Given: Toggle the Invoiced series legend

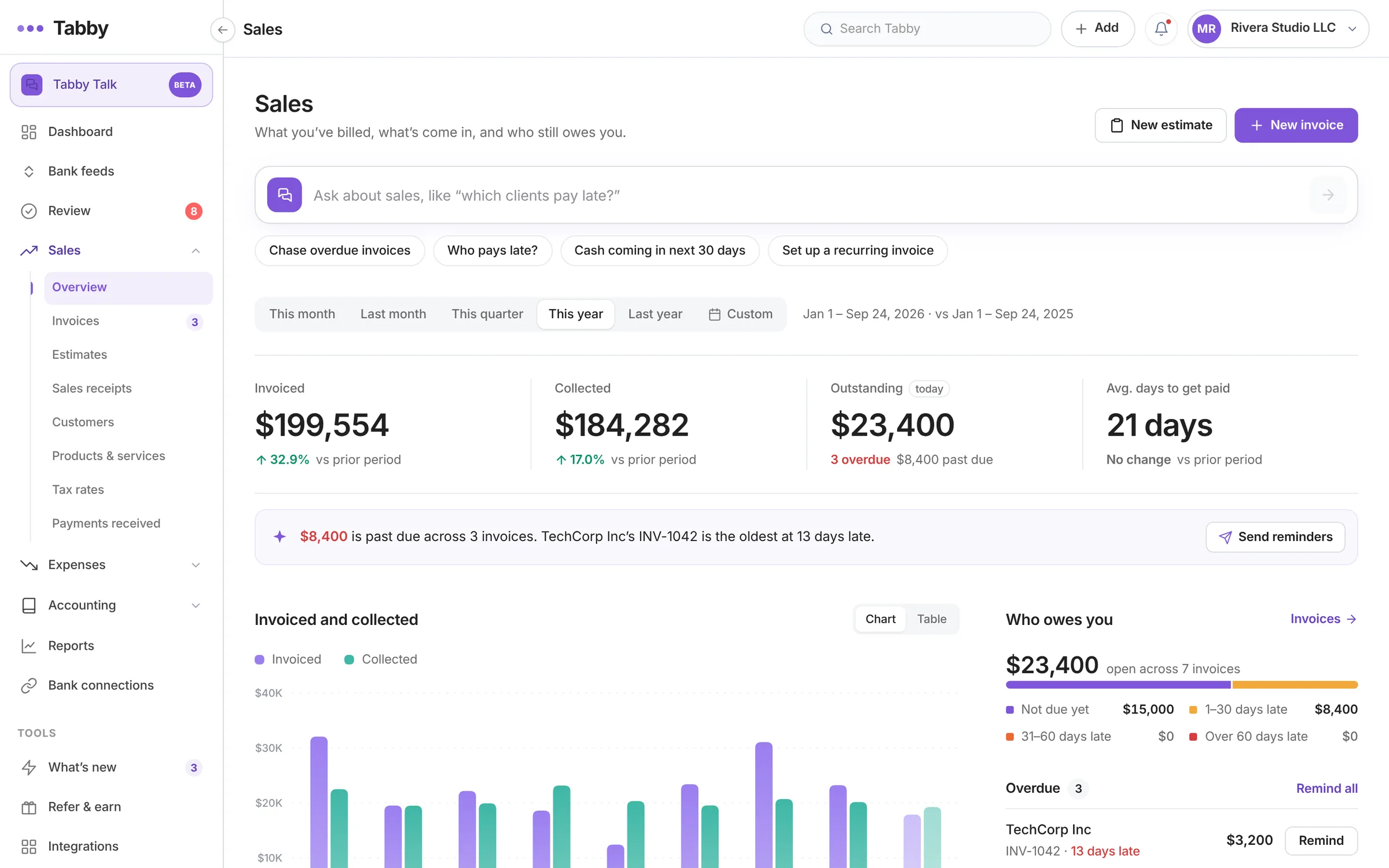Looking at the screenshot, I should point(288,660).
